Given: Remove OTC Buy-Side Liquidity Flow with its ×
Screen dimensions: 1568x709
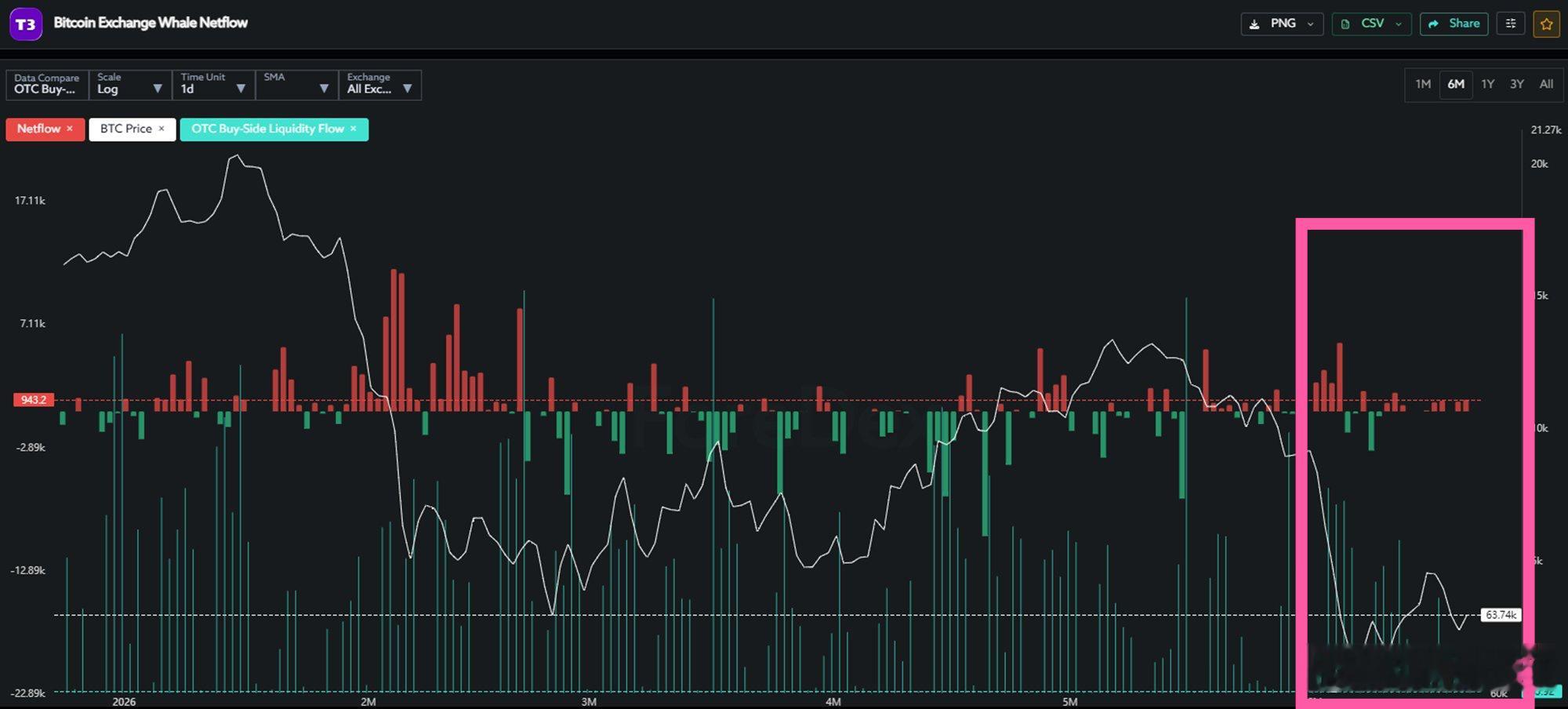Looking at the screenshot, I should point(354,129).
